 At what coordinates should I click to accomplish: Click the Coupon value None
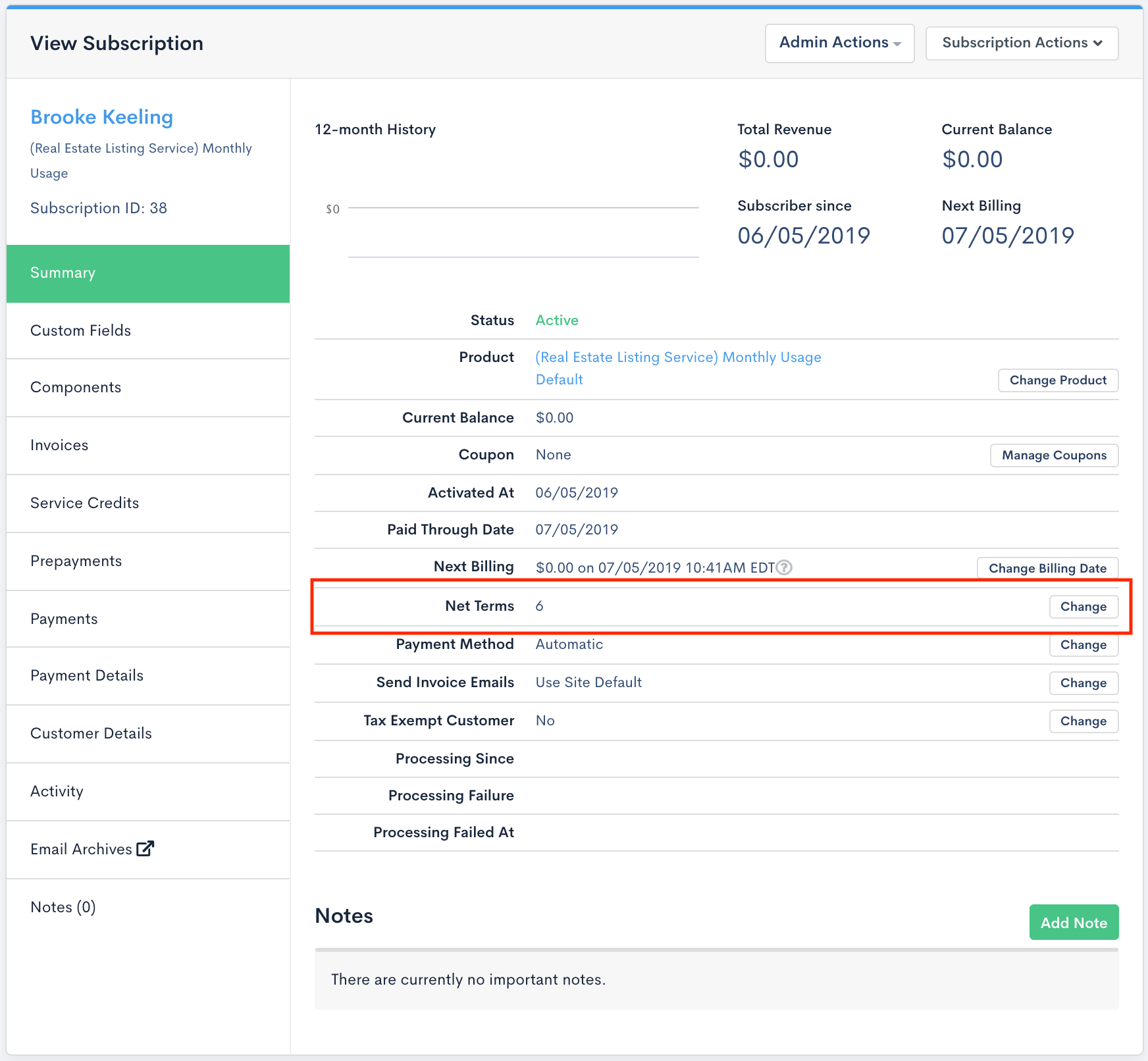pyautogui.click(x=553, y=455)
